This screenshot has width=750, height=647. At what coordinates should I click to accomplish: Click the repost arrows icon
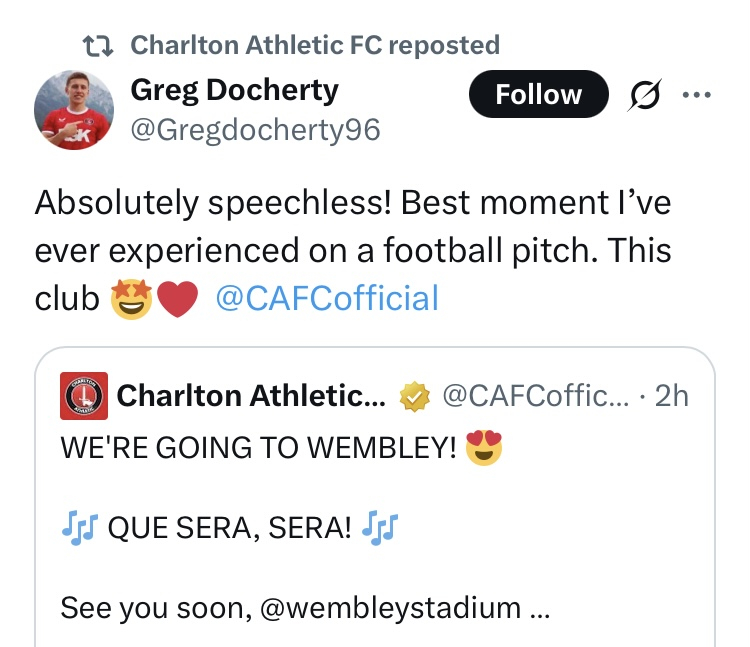click(99, 45)
